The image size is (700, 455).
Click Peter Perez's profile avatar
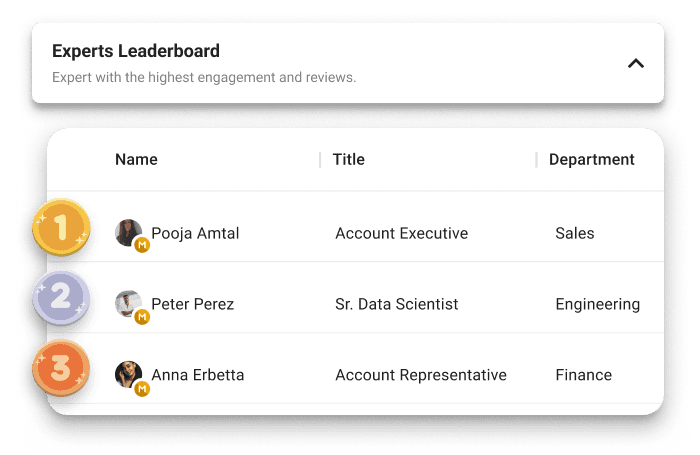click(x=128, y=303)
